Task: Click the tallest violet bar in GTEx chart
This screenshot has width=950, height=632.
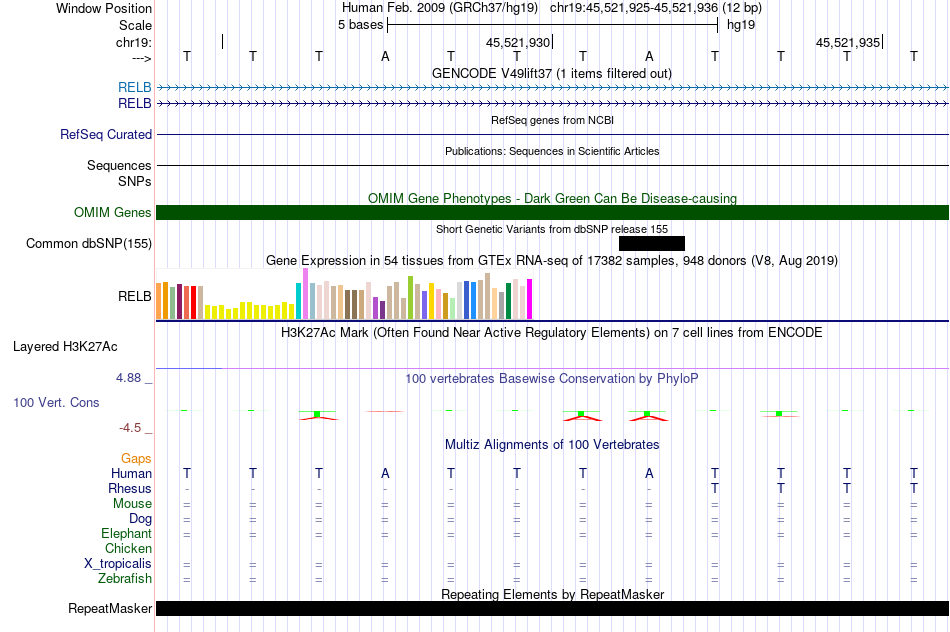Action: coord(305,294)
